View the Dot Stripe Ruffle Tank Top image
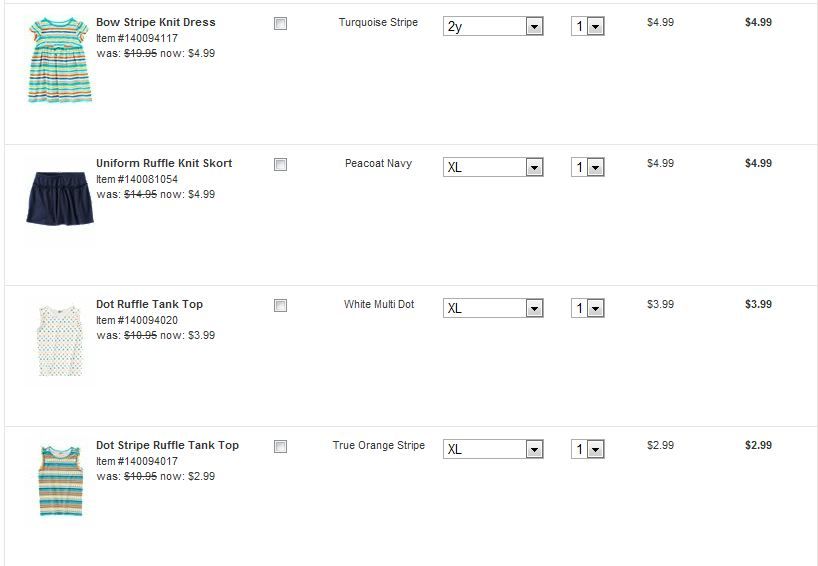This screenshot has height=566, width=818. coord(60,481)
